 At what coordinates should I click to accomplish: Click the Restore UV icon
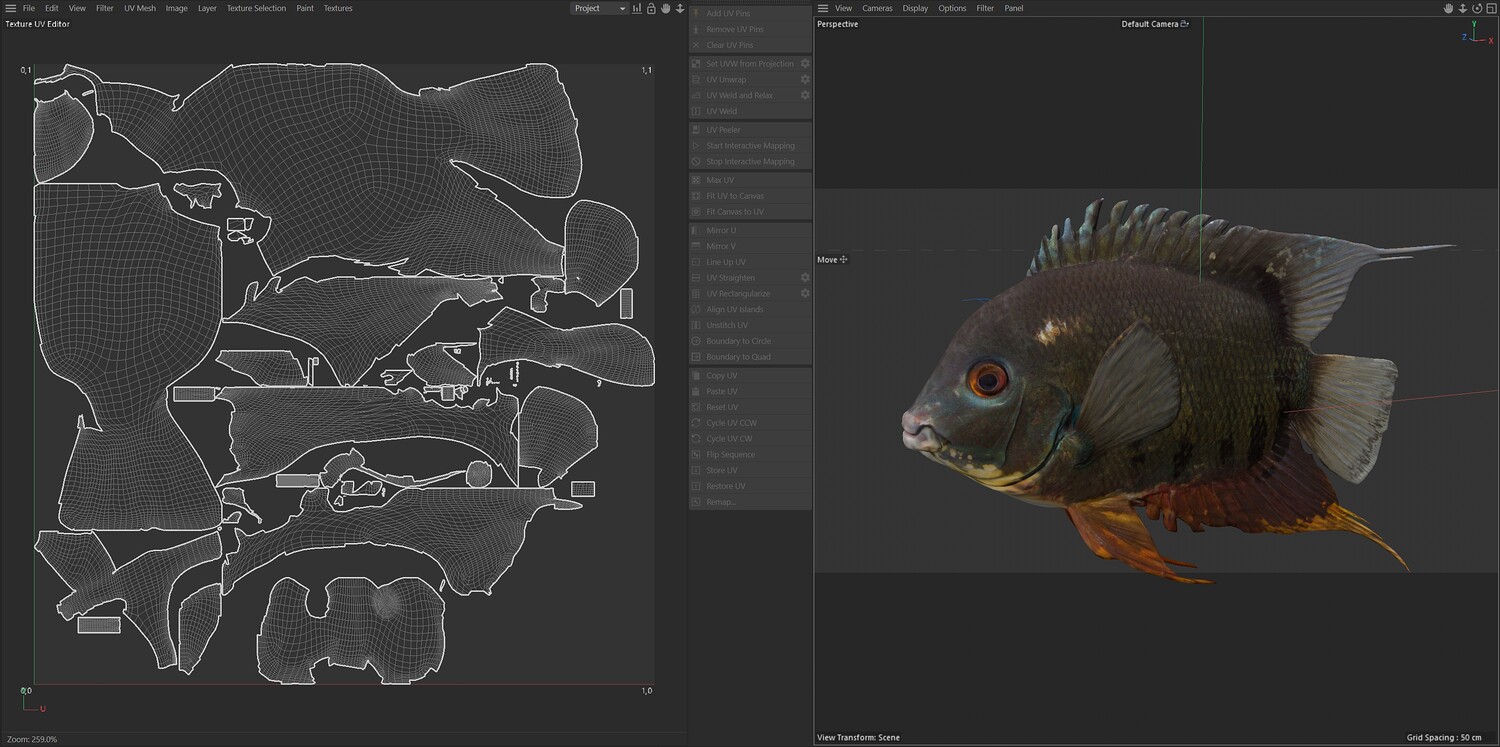(696, 486)
